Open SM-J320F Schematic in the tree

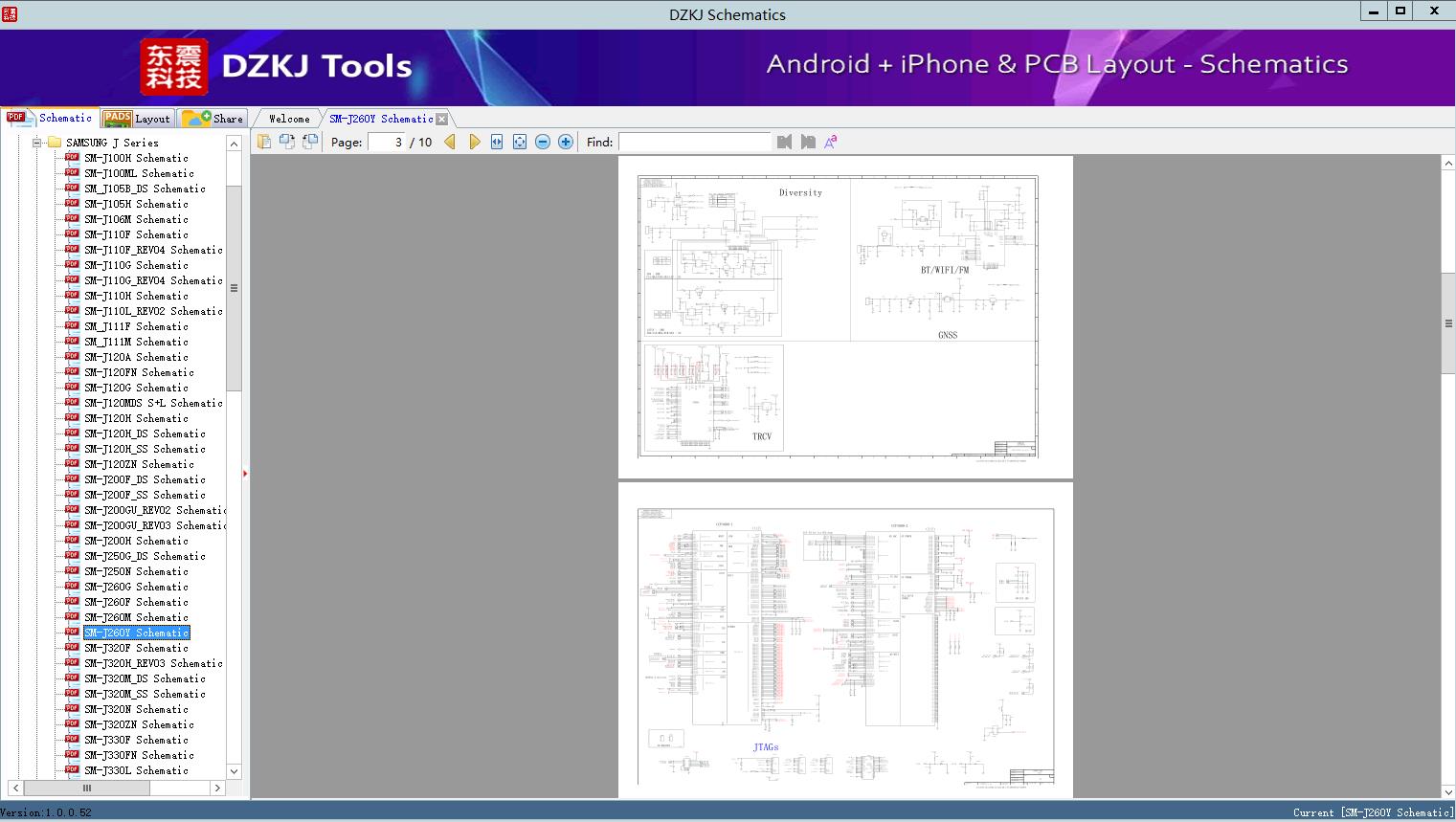[136, 648]
